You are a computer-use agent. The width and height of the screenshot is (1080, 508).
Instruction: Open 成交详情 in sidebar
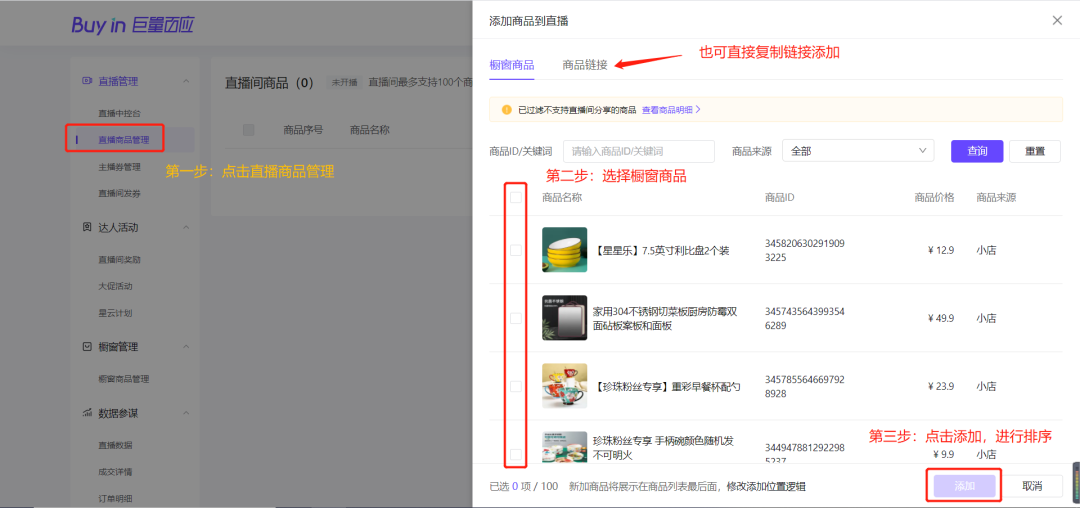(114, 472)
